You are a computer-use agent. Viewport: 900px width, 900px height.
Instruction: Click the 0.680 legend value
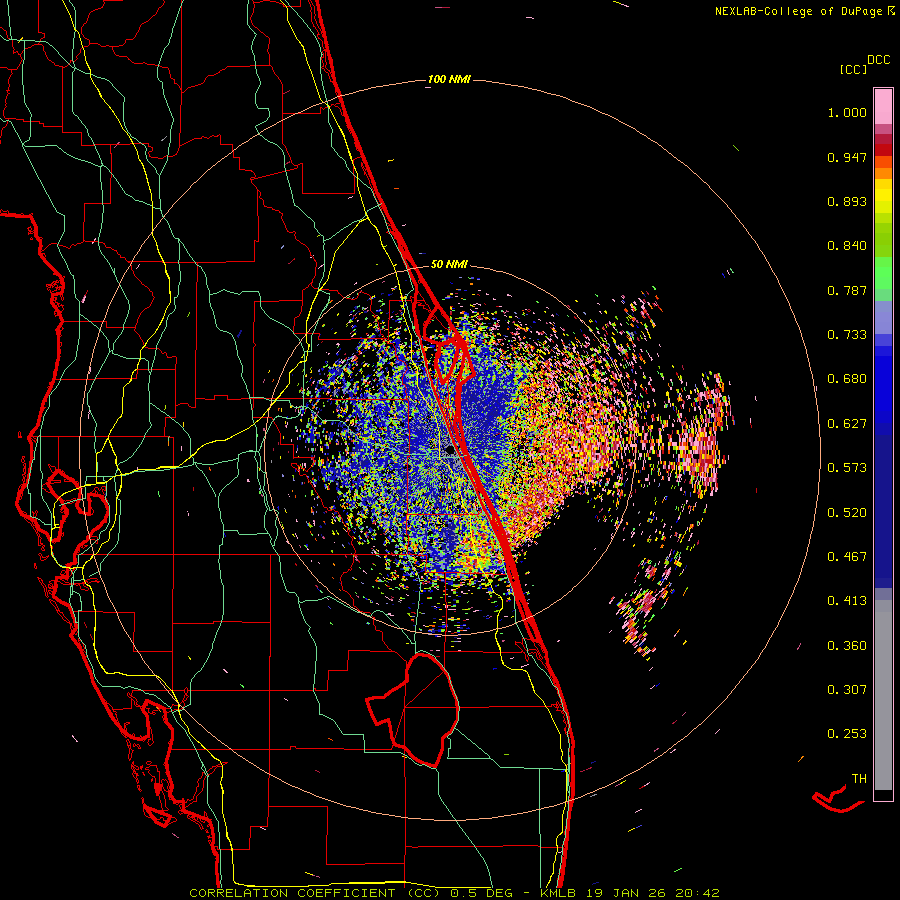847,379
